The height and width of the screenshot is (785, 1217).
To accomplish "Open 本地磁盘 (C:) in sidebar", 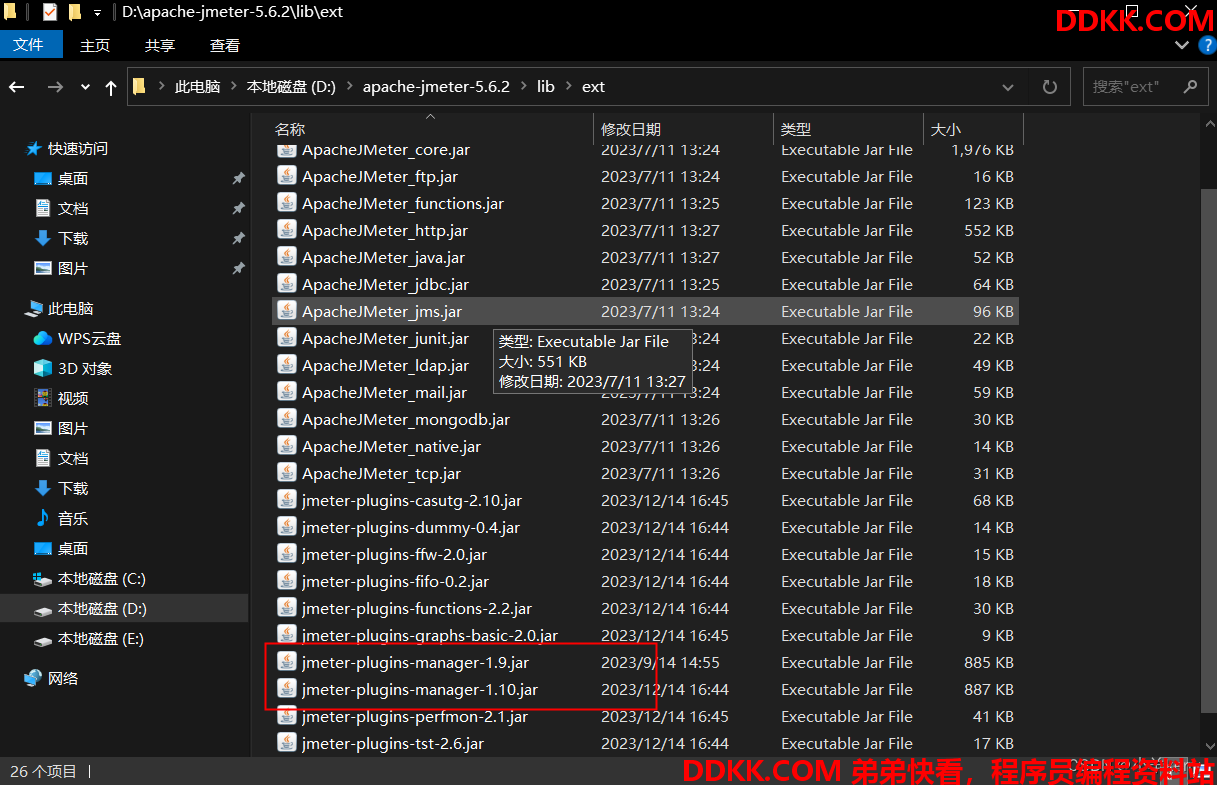I will coord(101,578).
